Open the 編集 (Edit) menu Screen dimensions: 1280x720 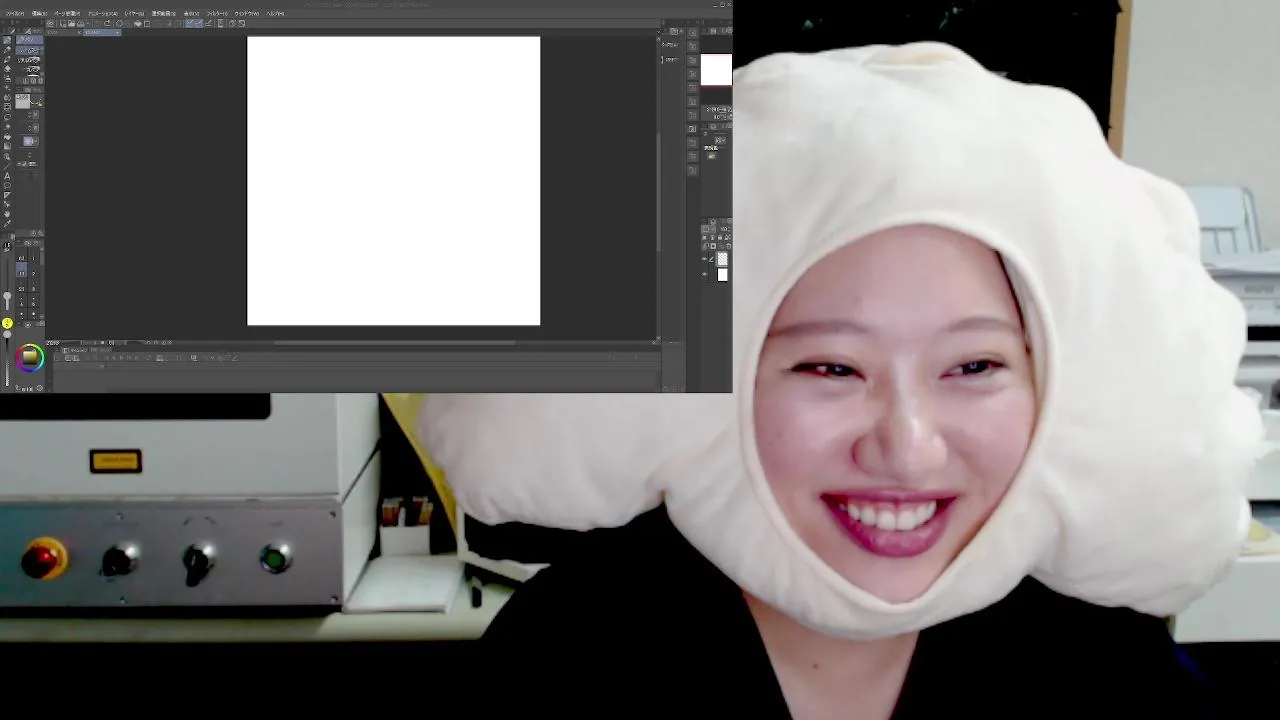(39, 14)
